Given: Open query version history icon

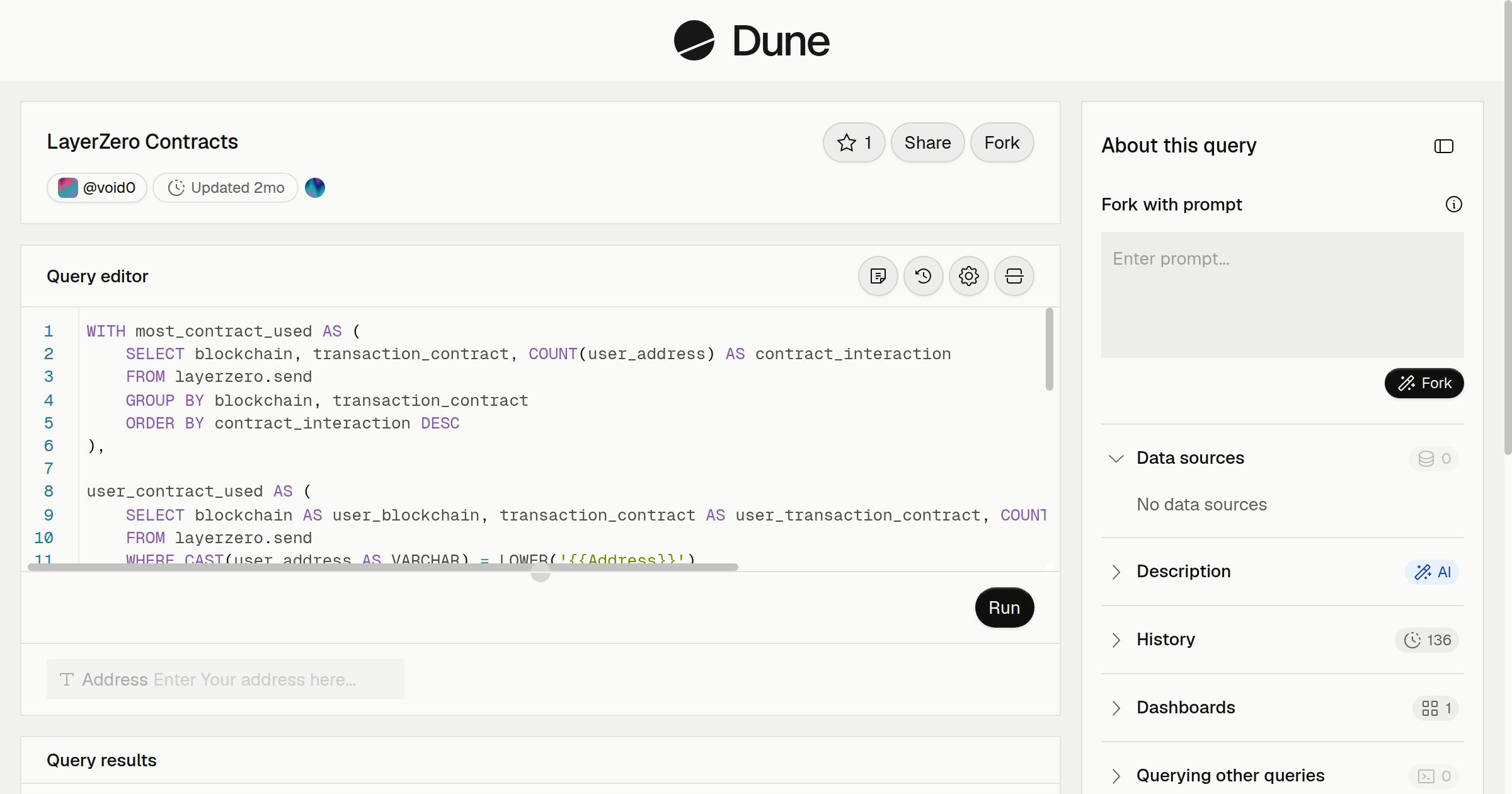Looking at the screenshot, I should [x=924, y=276].
